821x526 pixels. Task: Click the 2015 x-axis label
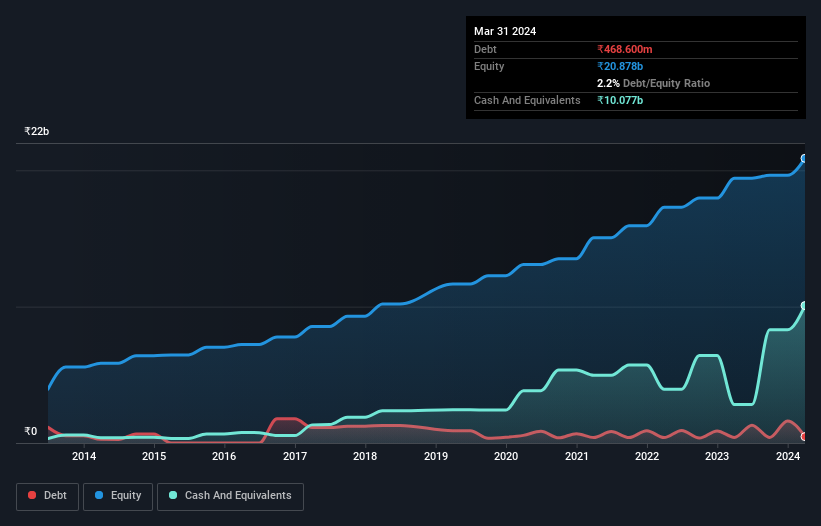[x=154, y=456]
